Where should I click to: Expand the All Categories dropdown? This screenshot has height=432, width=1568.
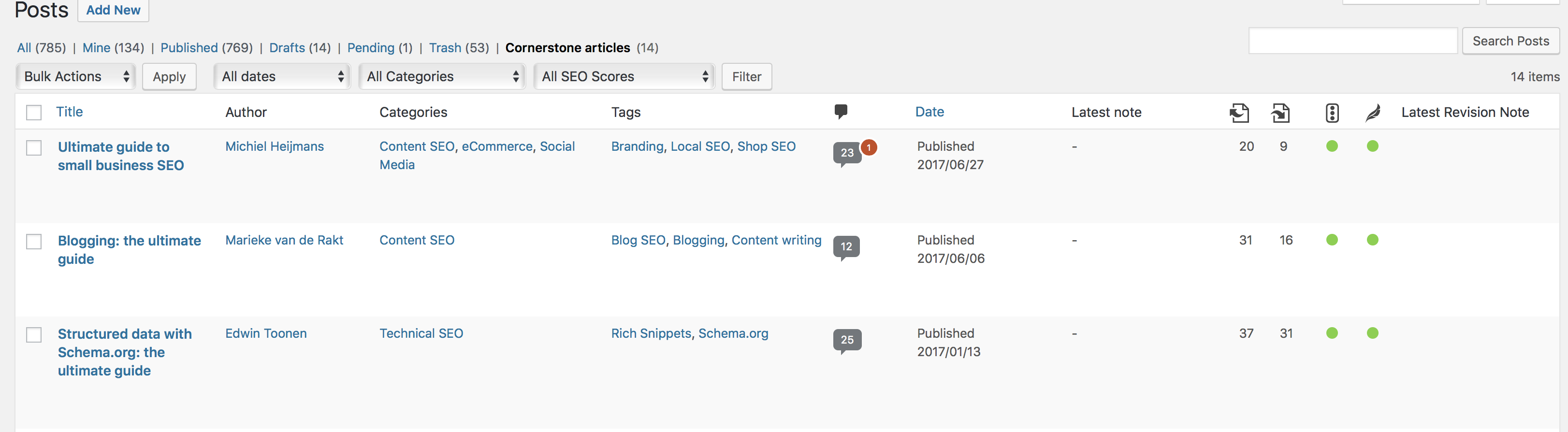[x=442, y=77]
